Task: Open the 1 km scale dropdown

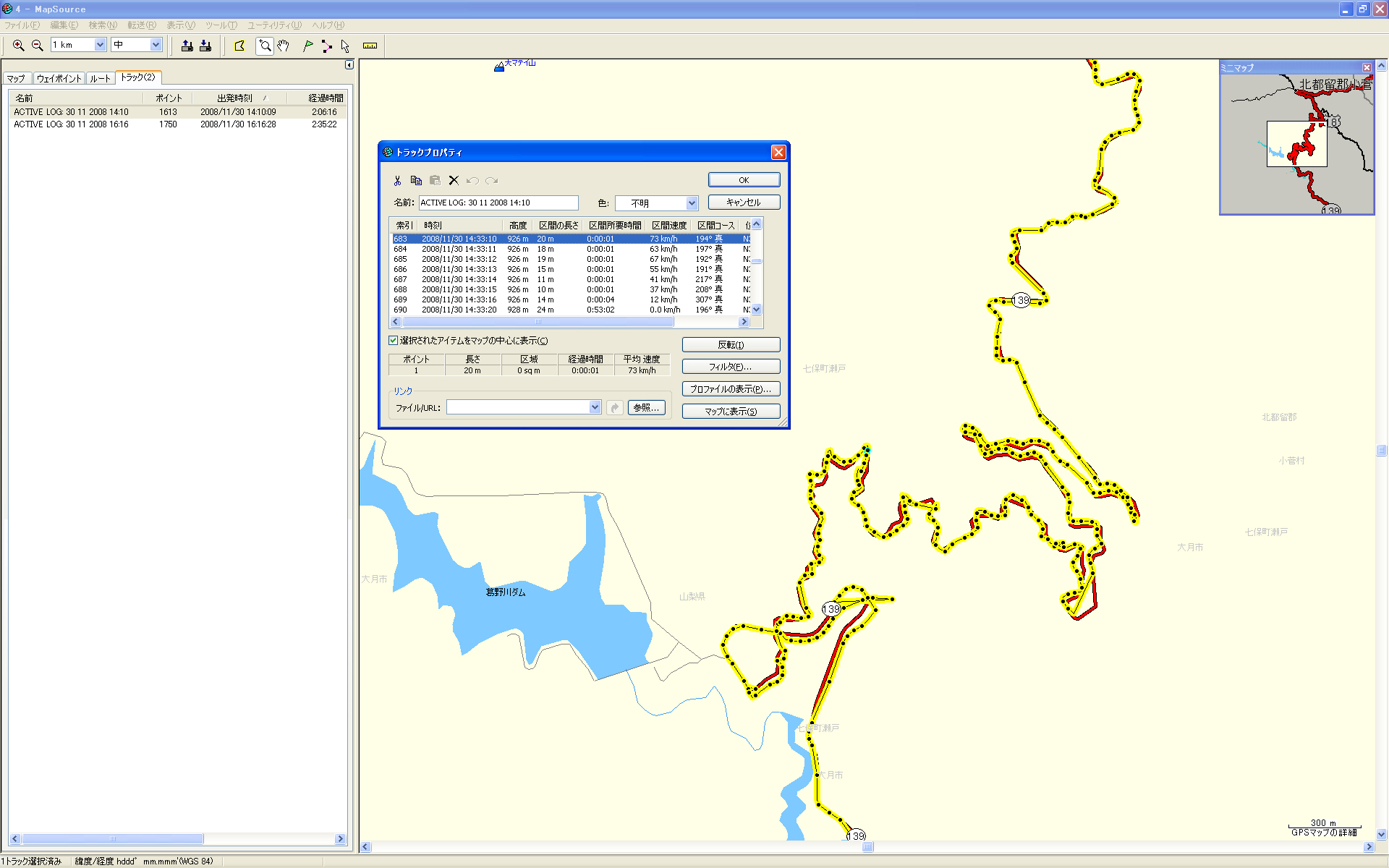Action: click(100, 45)
